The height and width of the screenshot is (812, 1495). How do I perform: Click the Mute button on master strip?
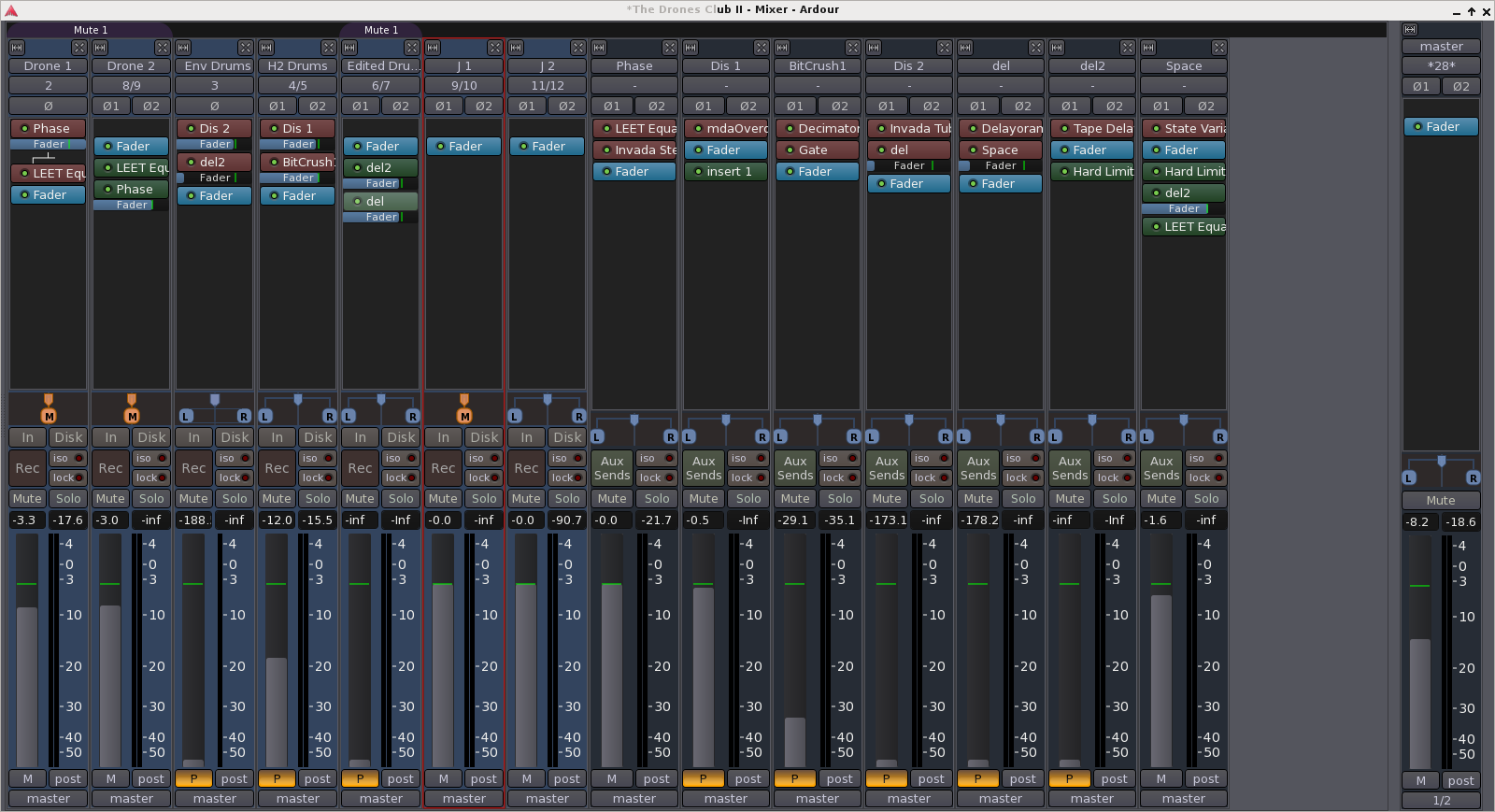click(x=1441, y=501)
